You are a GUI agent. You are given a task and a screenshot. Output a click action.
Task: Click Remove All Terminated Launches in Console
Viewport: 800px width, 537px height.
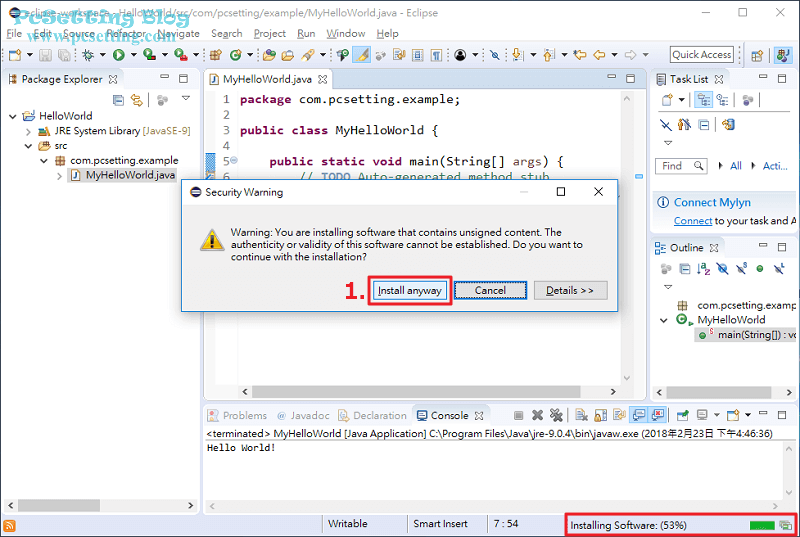(x=555, y=415)
